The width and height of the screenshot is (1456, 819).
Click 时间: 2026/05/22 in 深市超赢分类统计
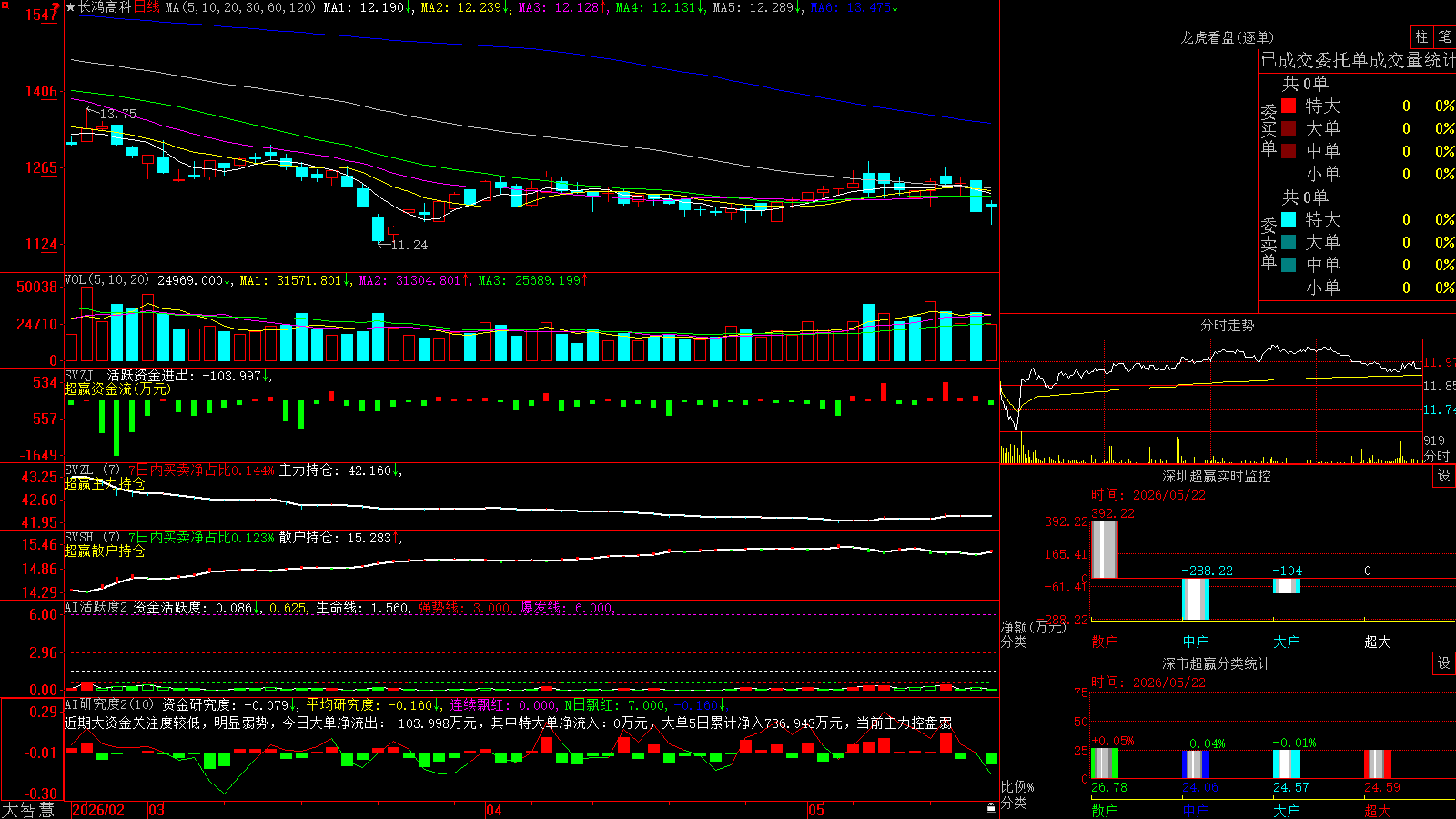tap(1148, 682)
